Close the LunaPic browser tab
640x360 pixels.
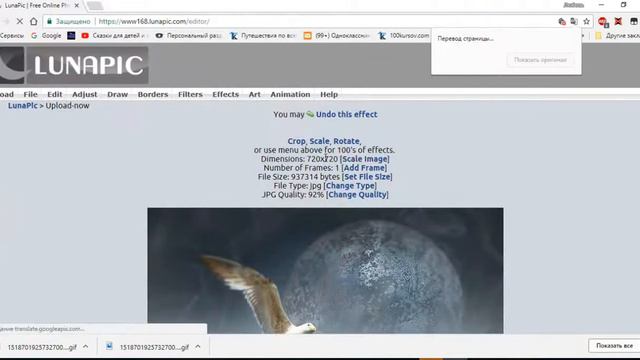(76, 6)
